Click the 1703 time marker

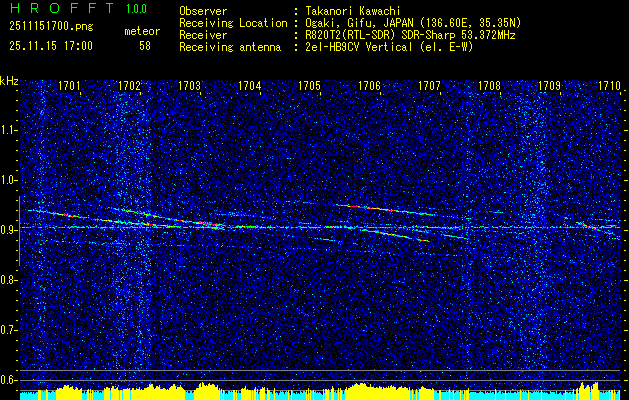pos(189,85)
